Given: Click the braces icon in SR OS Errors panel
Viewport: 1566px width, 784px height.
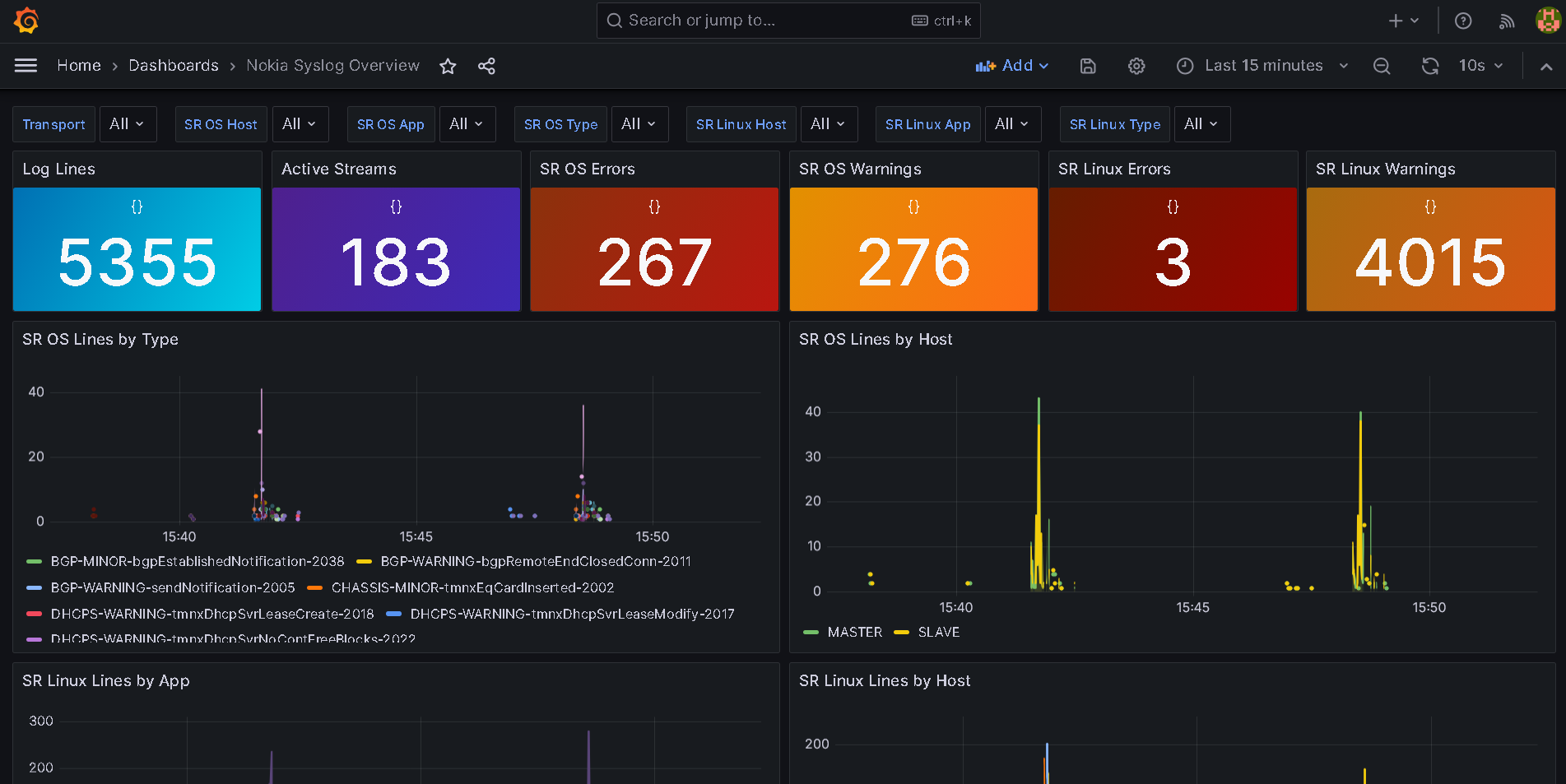Looking at the screenshot, I should click(654, 206).
